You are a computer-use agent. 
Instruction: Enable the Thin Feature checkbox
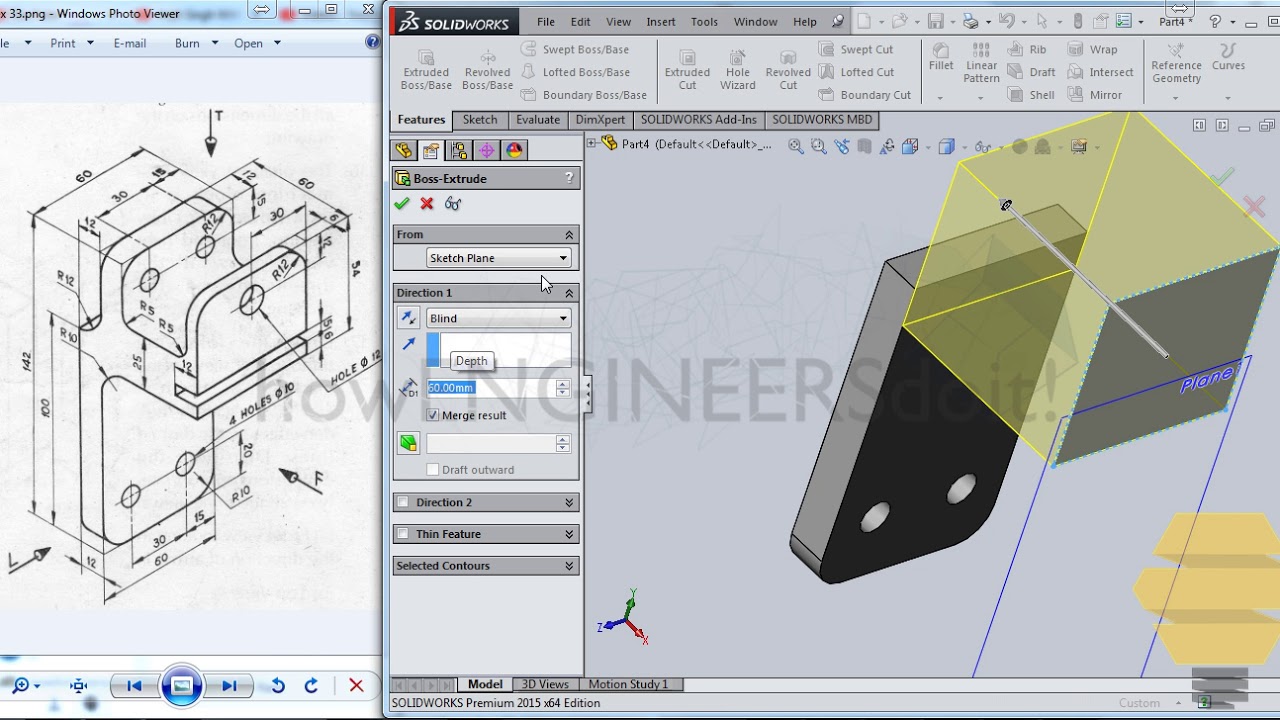(402, 534)
